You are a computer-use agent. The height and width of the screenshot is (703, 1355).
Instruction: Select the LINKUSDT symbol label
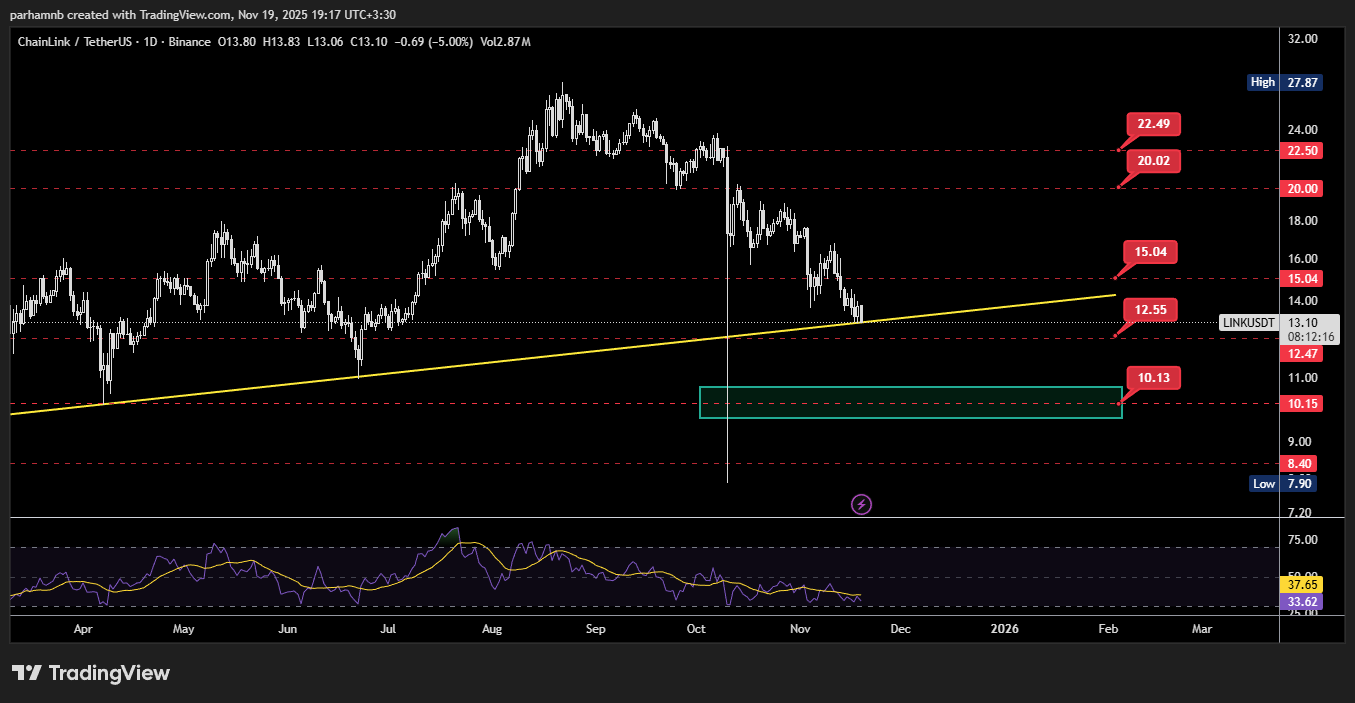coord(1249,323)
